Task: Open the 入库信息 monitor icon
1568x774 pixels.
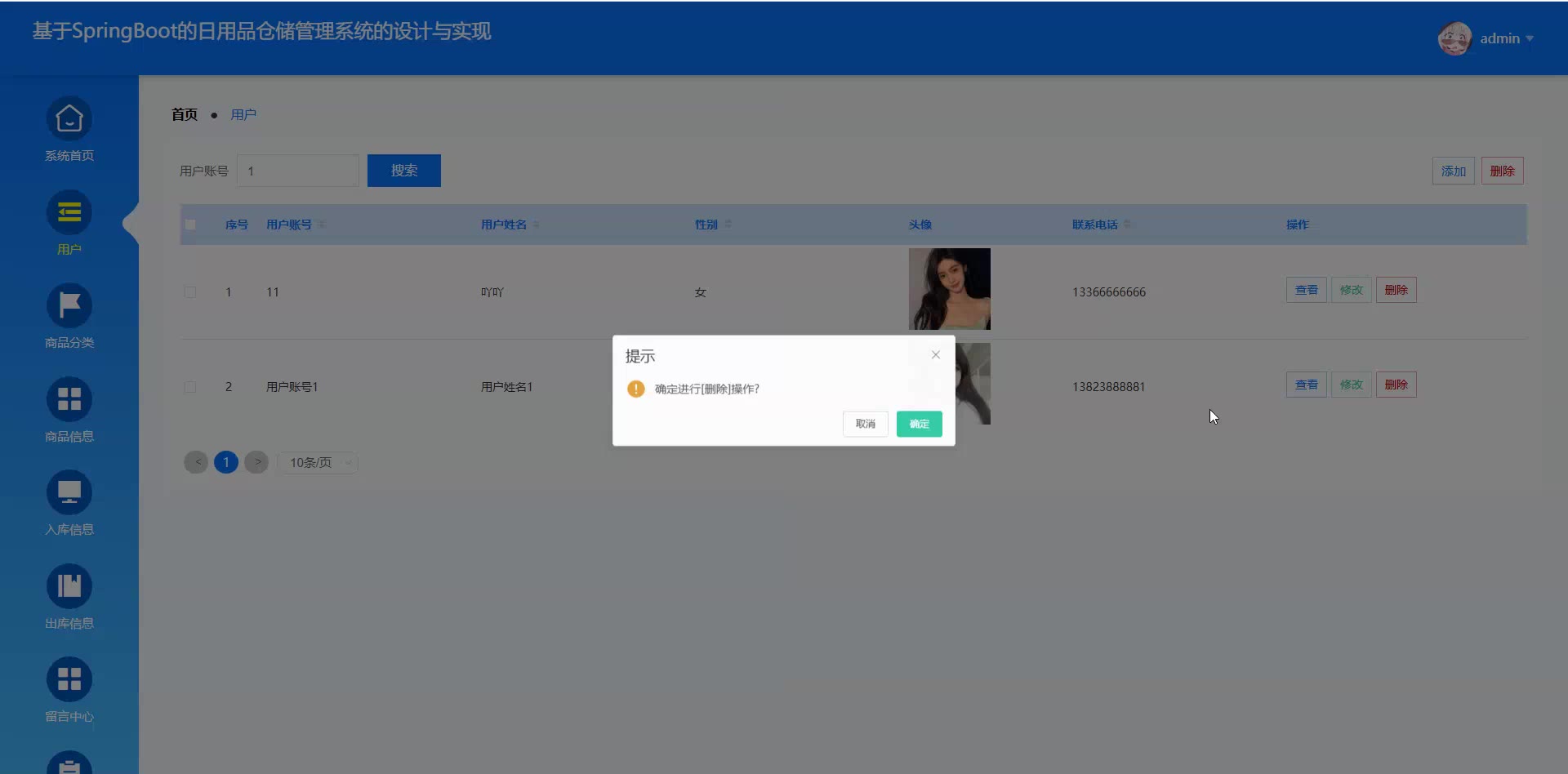Action: coord(69,493)
